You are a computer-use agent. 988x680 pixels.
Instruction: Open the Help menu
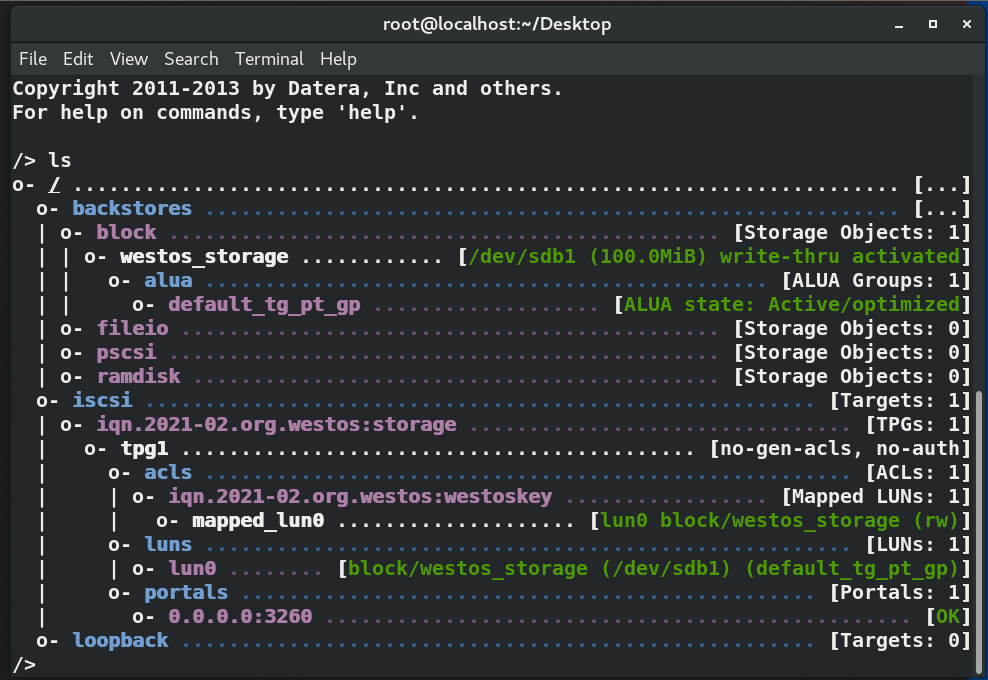[x=338, y=59]
